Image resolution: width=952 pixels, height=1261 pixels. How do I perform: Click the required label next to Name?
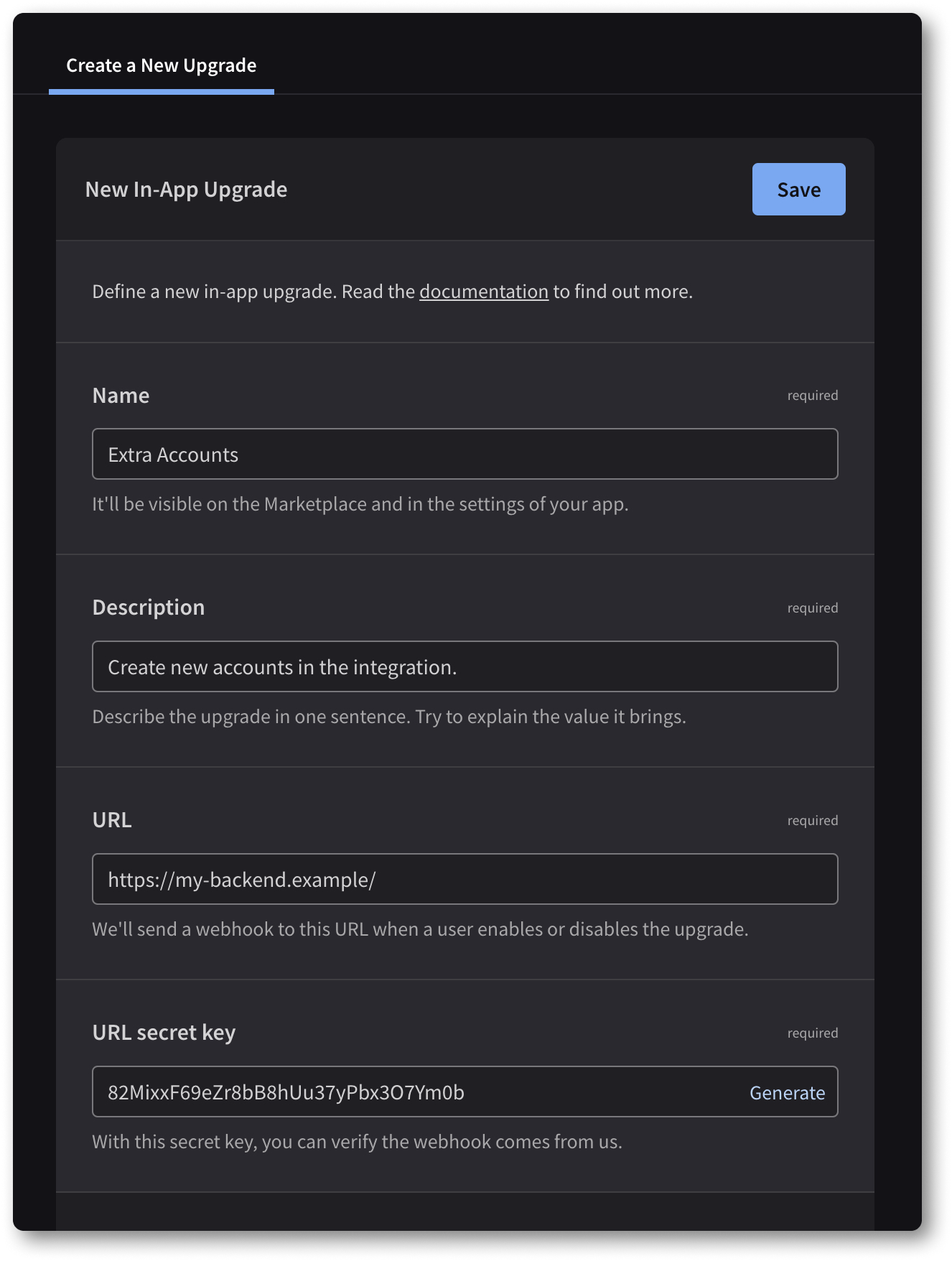click(x=812, y=394)
